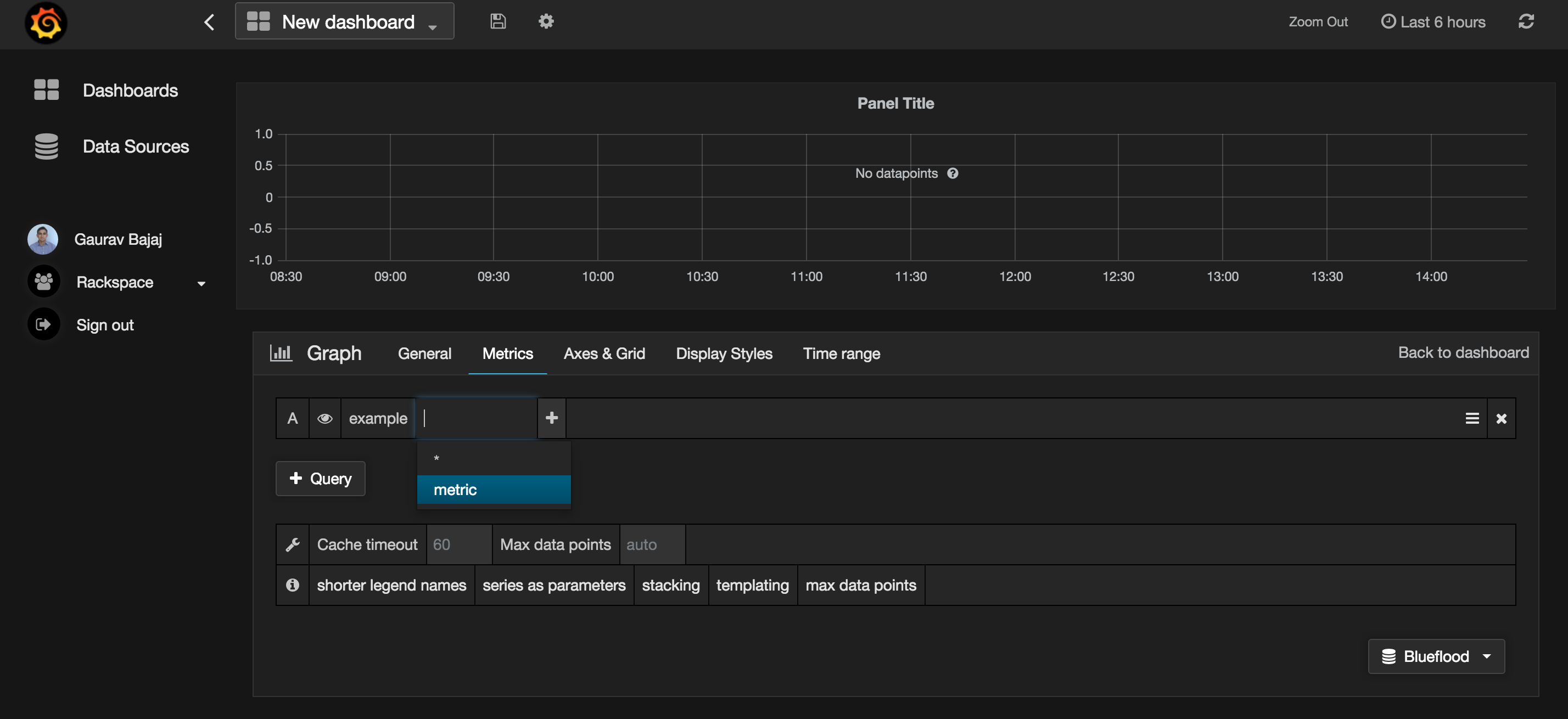Click Back to dashboard
1568x719 pixels.
pyautogui.click(x=1463, y=352)
